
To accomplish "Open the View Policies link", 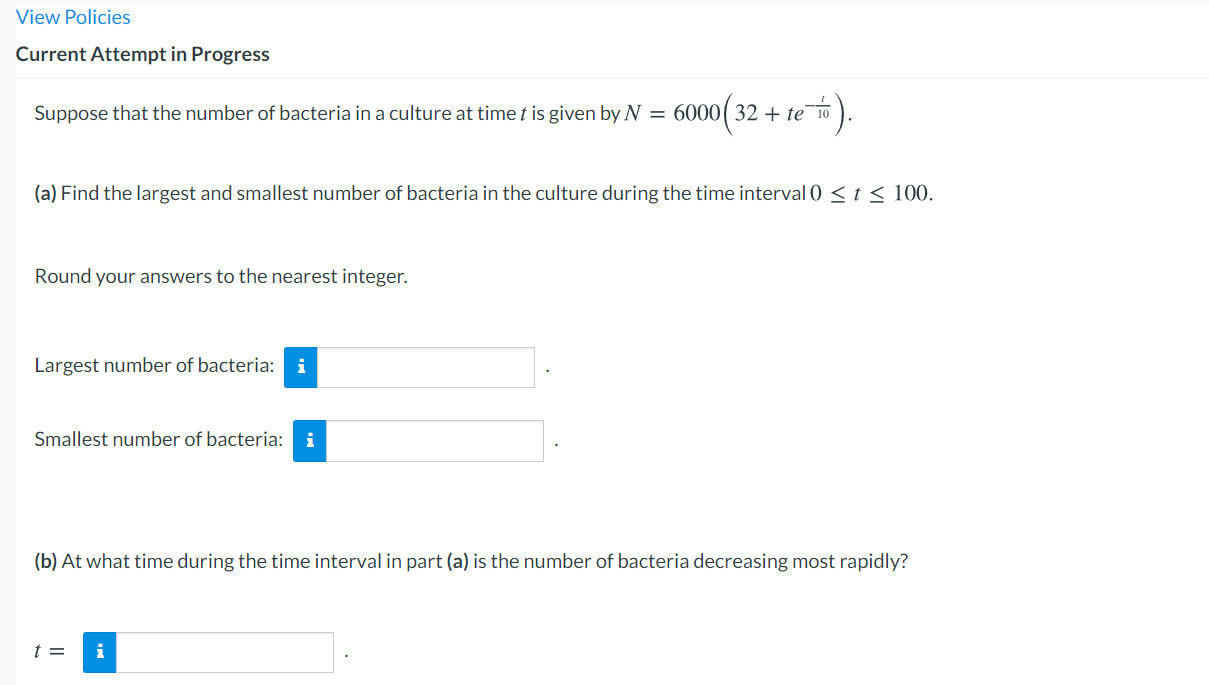I will click(x=72, y=16).
